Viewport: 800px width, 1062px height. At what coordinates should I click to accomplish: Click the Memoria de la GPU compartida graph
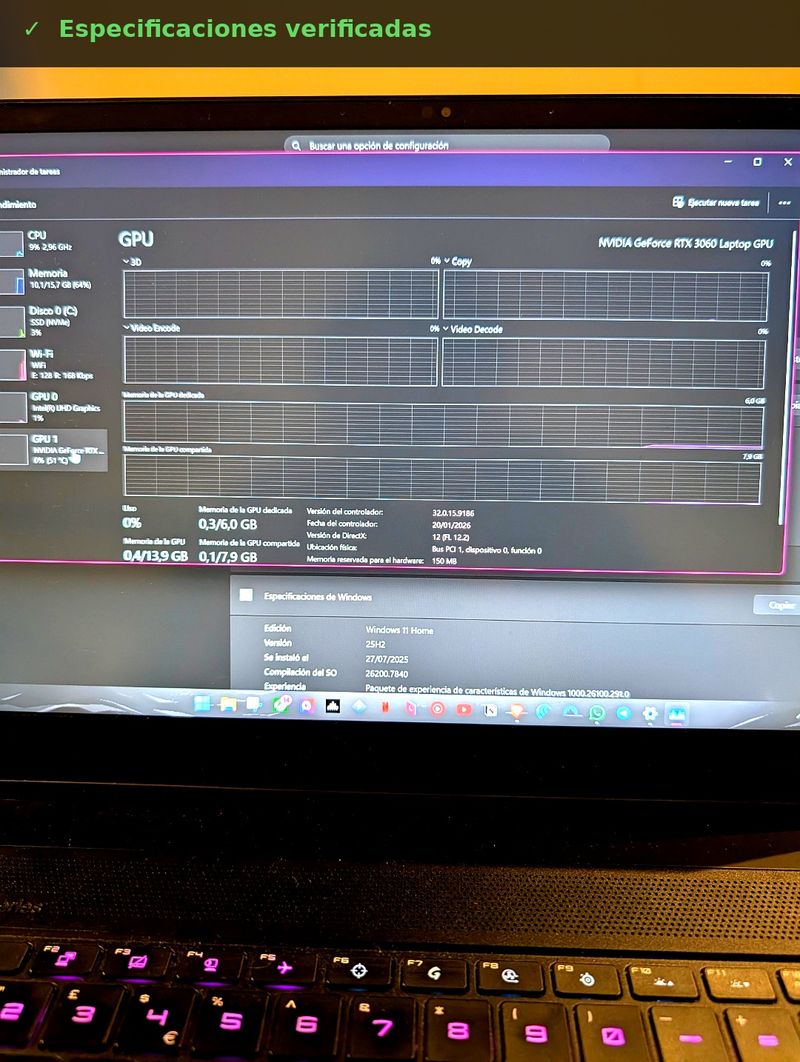click(x=442, y=479)
